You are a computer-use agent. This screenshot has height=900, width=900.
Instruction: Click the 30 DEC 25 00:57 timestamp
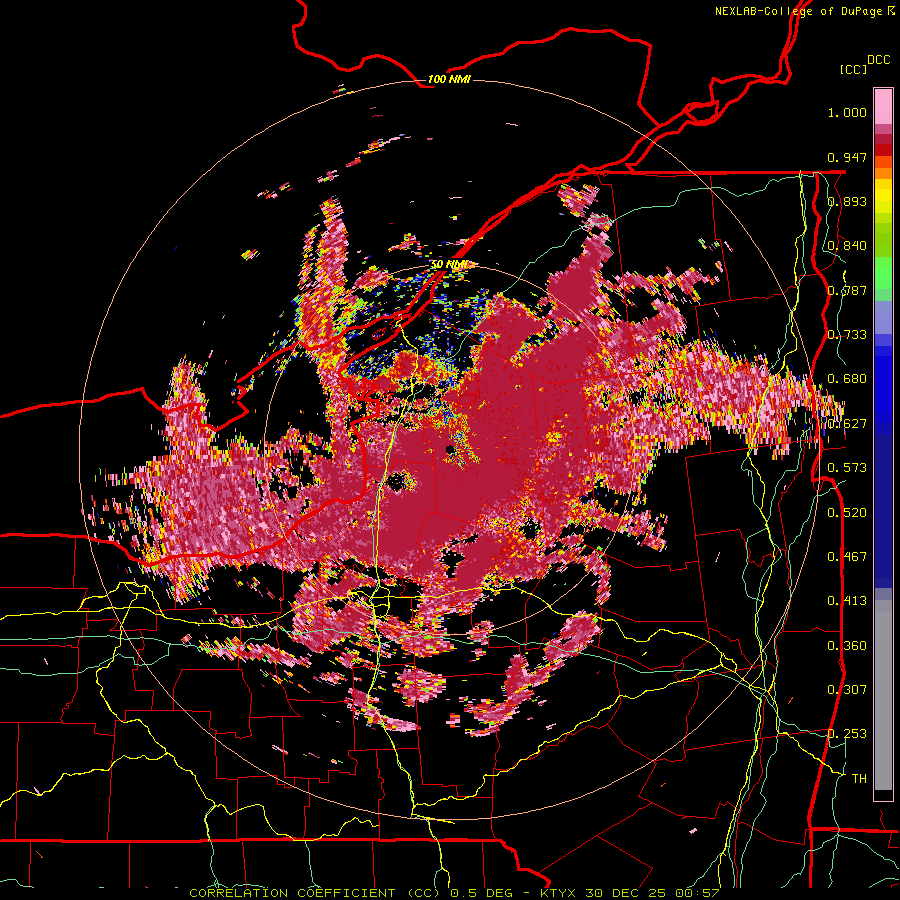[x=653, y=893]
